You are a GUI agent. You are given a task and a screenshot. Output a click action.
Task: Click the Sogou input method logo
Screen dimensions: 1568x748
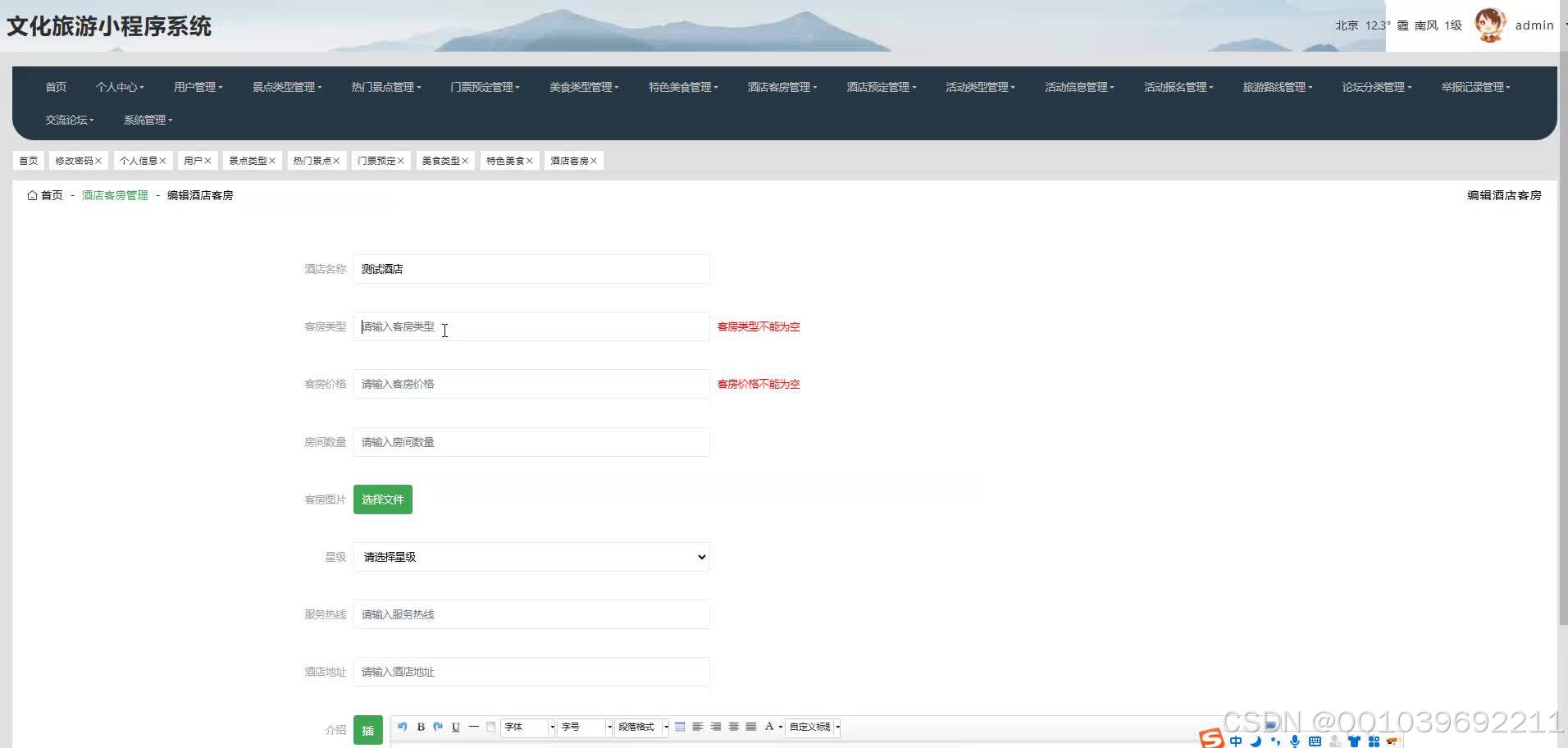pos(1211,738)
